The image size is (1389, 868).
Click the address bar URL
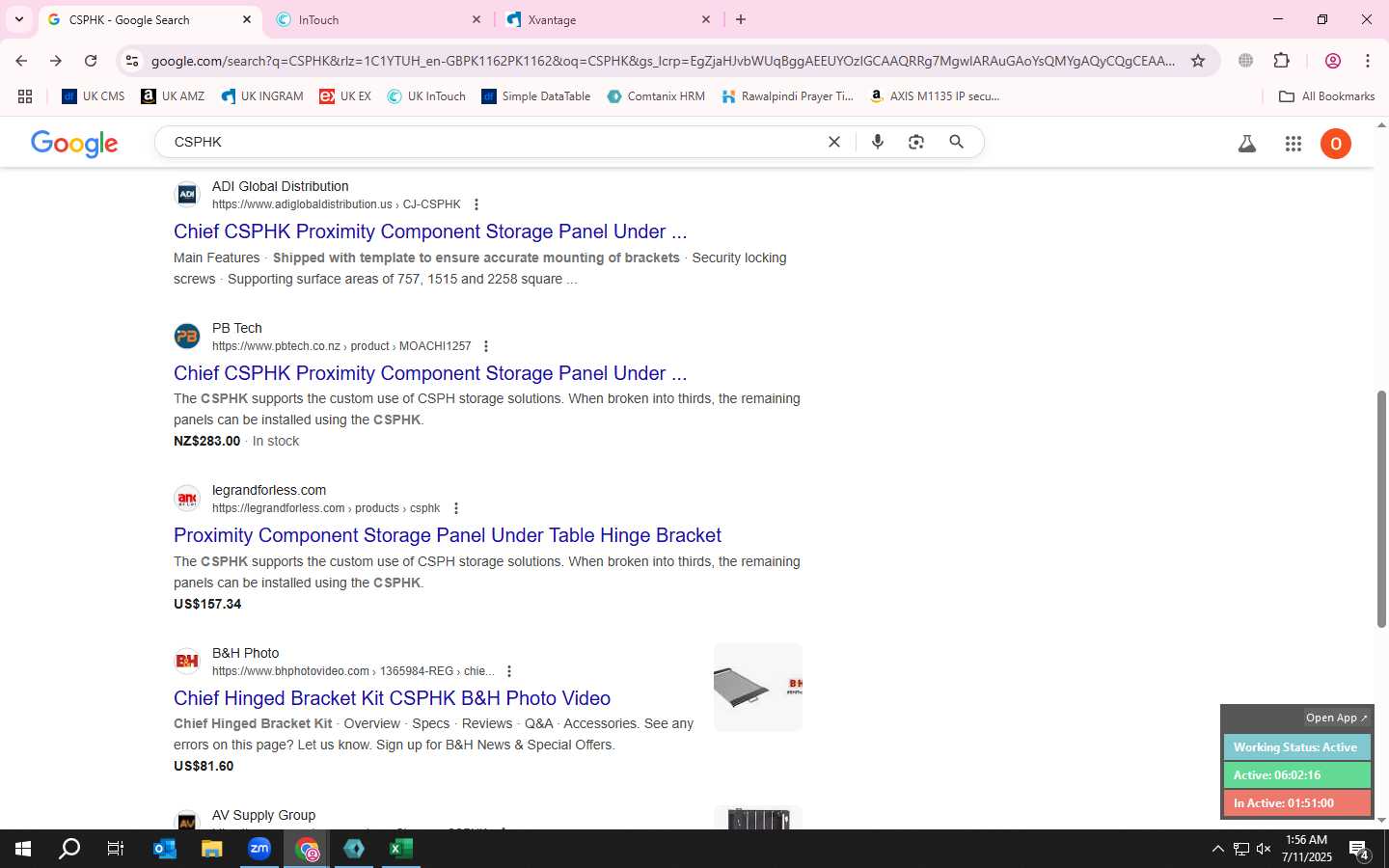pyautogui.click(x=663, y=61)
